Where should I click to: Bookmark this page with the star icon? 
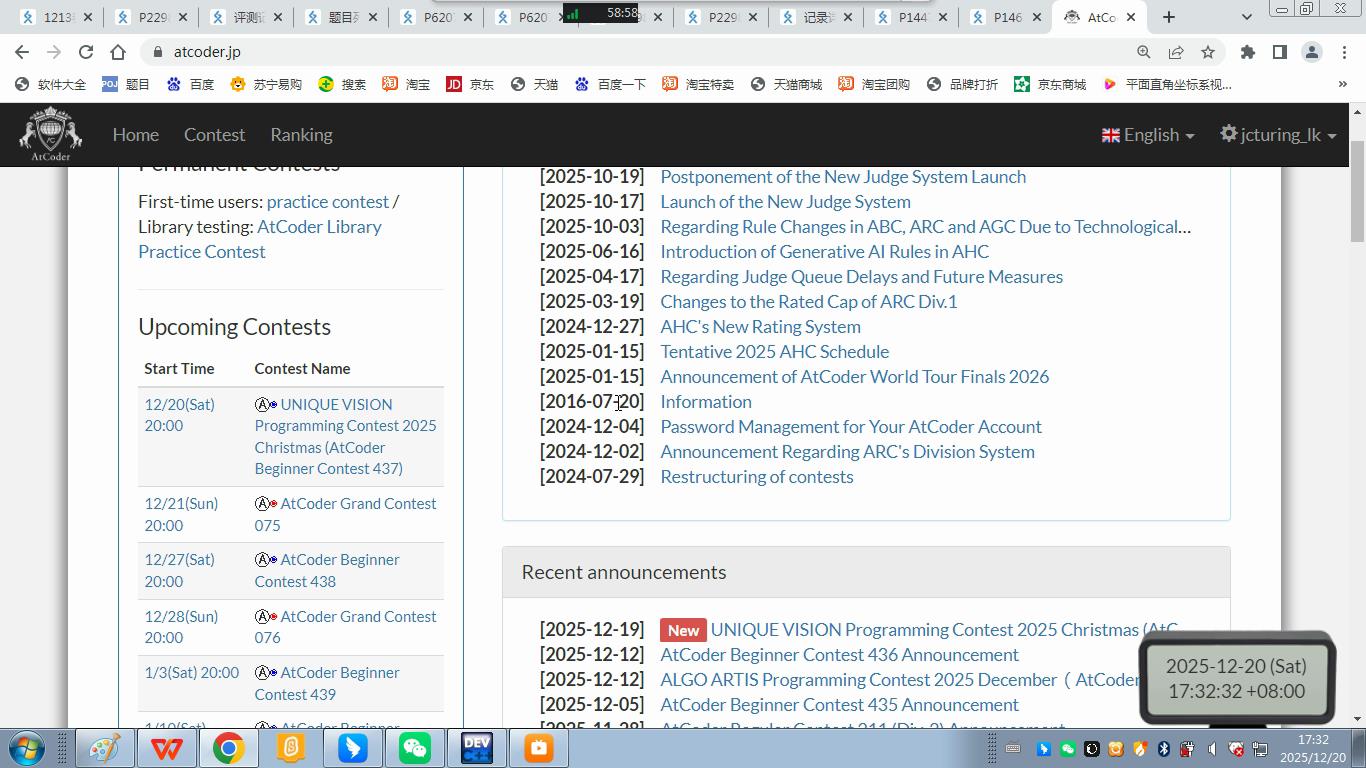coord(1208,52)
